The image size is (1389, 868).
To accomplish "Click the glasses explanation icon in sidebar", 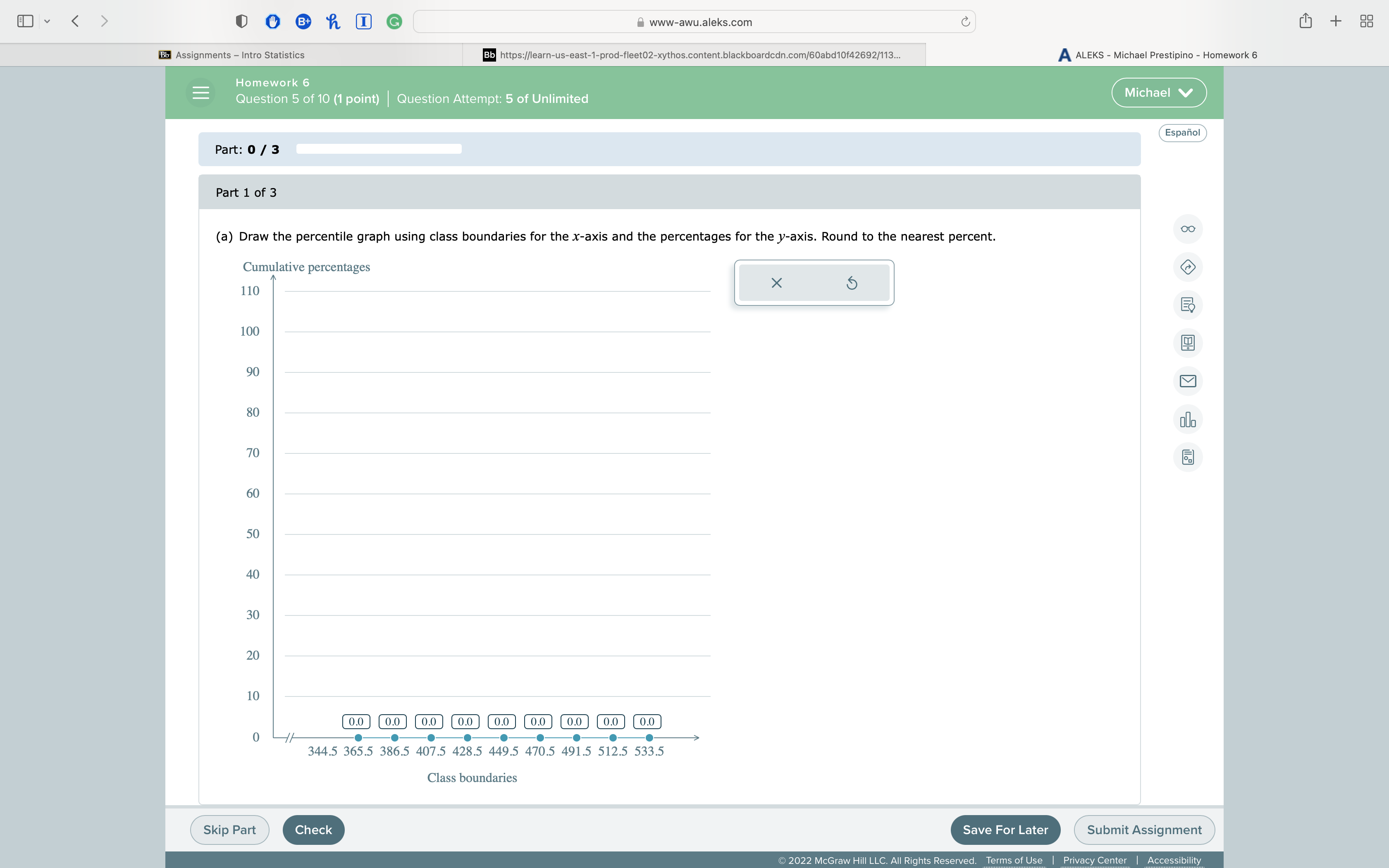I will [x=1188, y=229].
